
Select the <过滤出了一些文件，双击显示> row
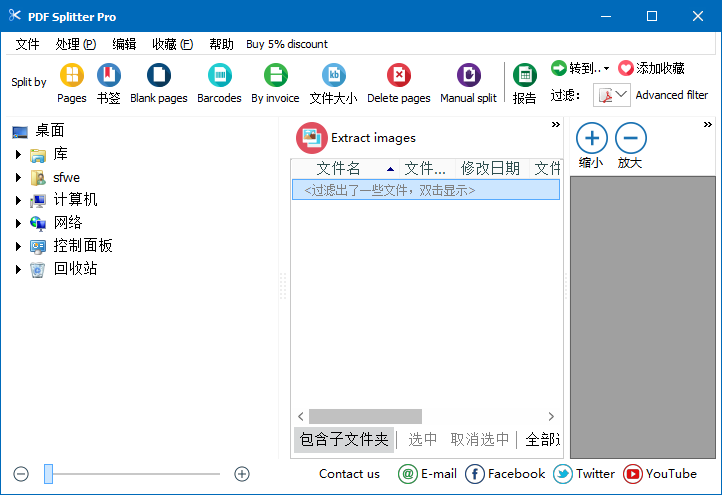(426, 190)
